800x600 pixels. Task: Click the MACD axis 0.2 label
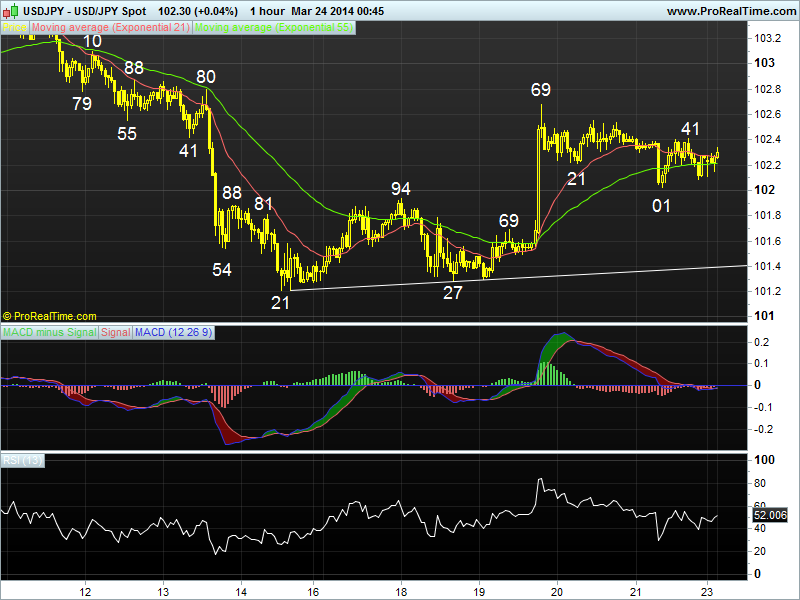(x=762, y=342)
